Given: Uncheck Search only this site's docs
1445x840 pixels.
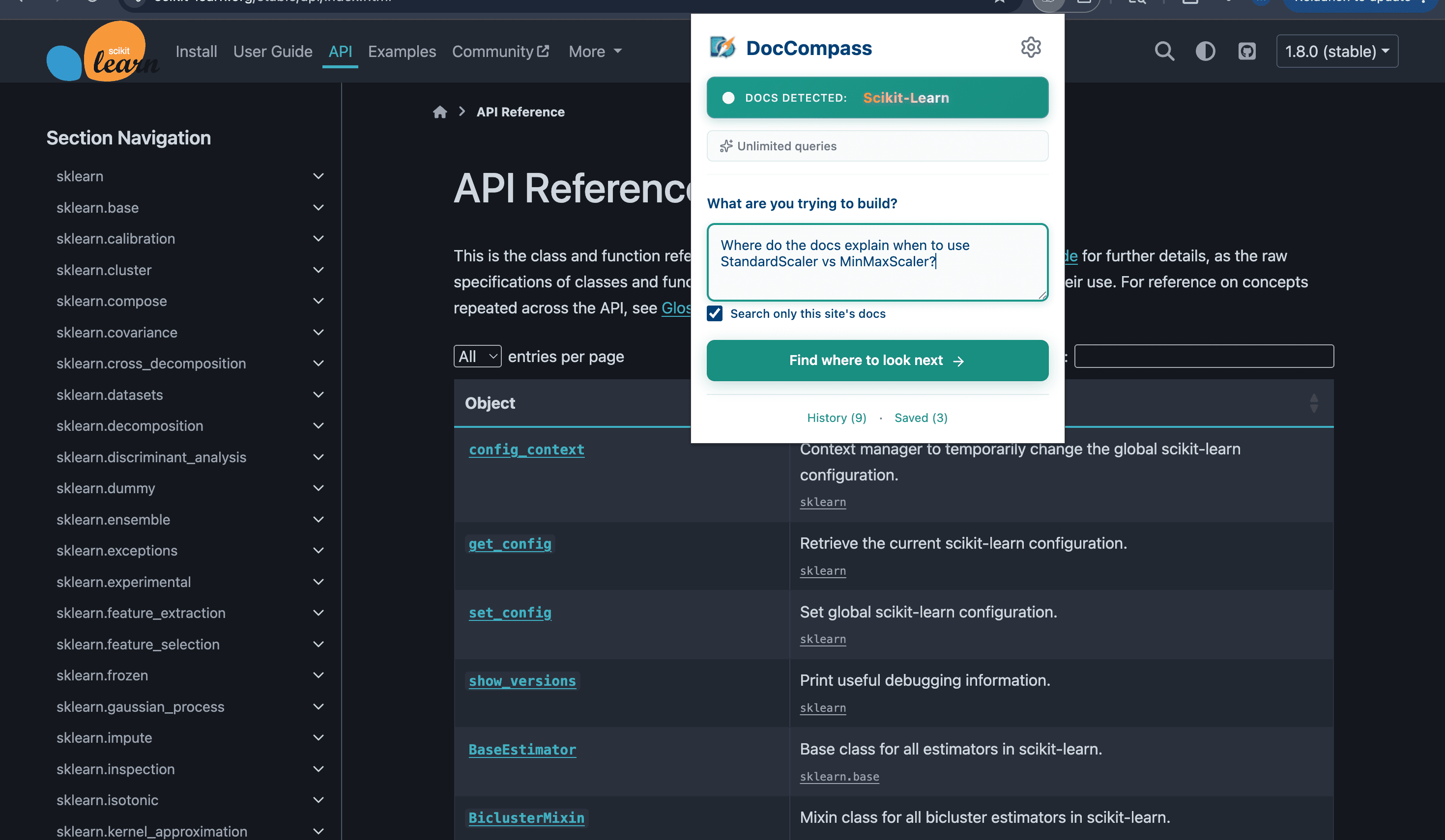Looking at the screenshot, I should click(715, 313).
